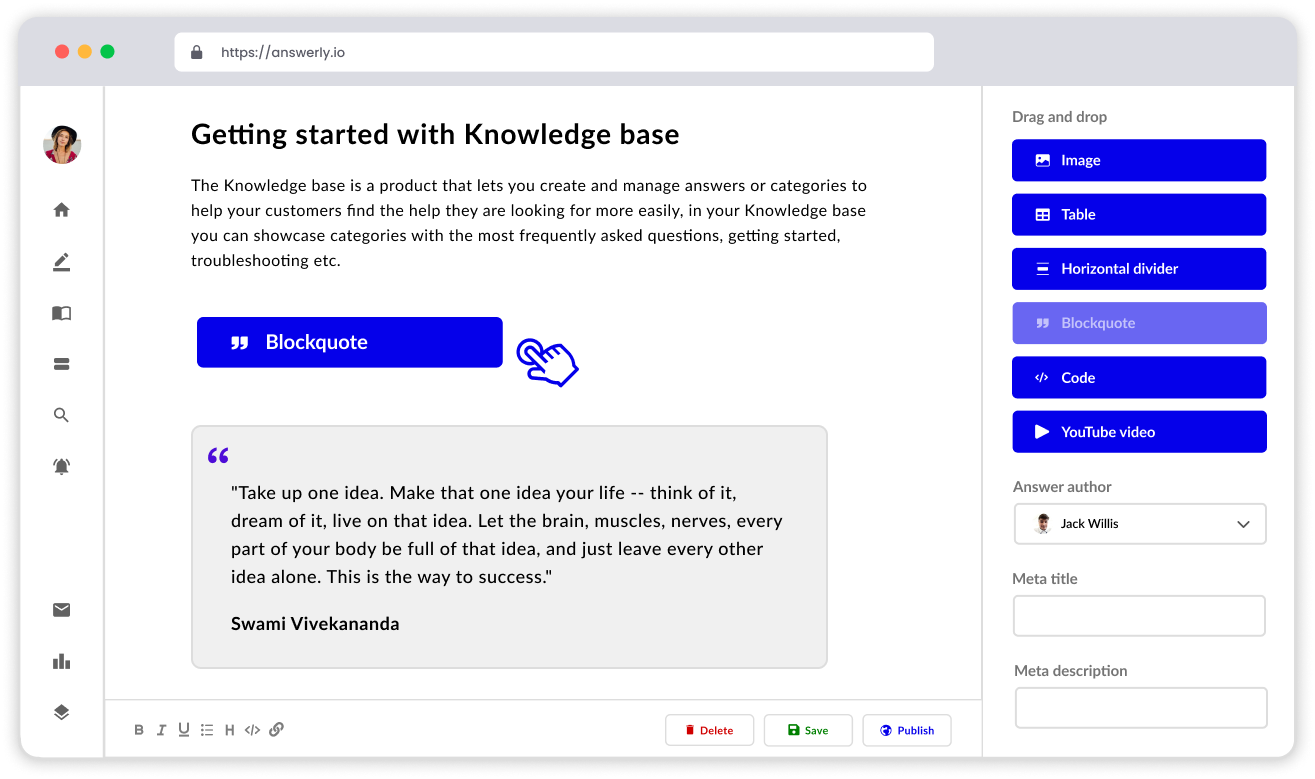Go to Home via sidebar house icon
This screenshot has width=1315, height=779.
pyautogui.click(x=62, y=210)
